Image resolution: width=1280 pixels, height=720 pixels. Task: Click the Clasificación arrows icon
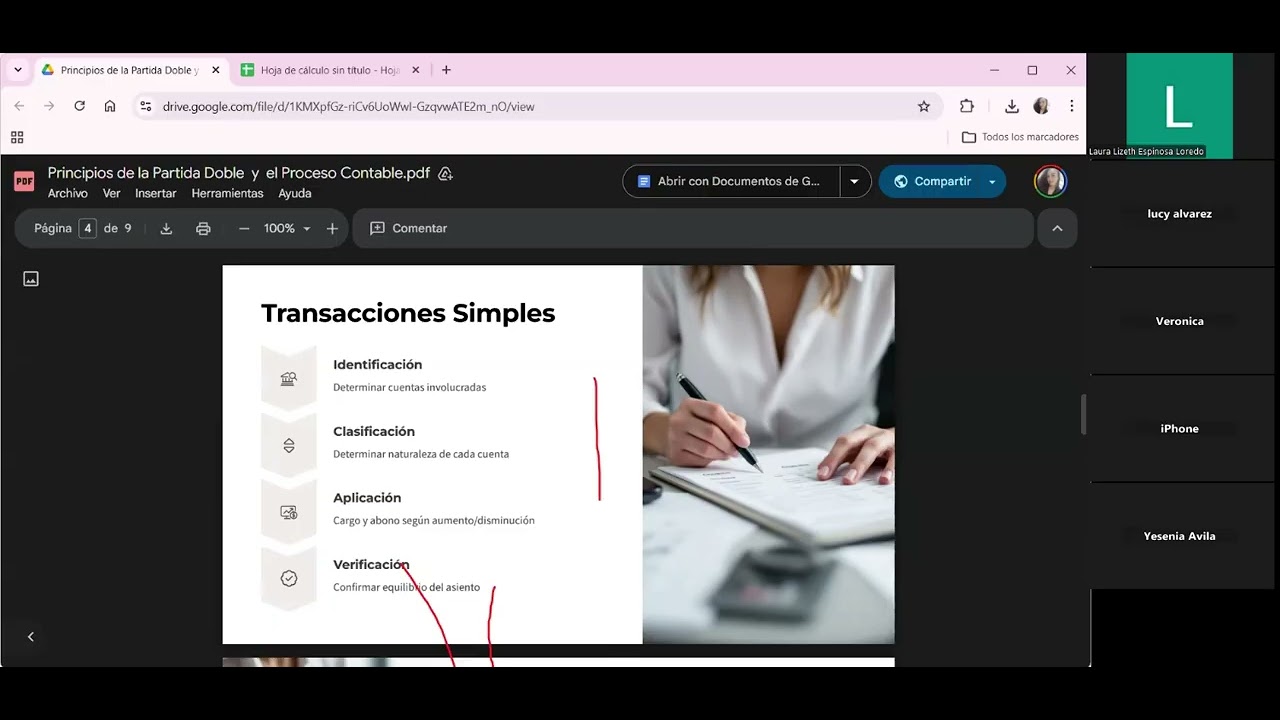click(x=289, y=446)
